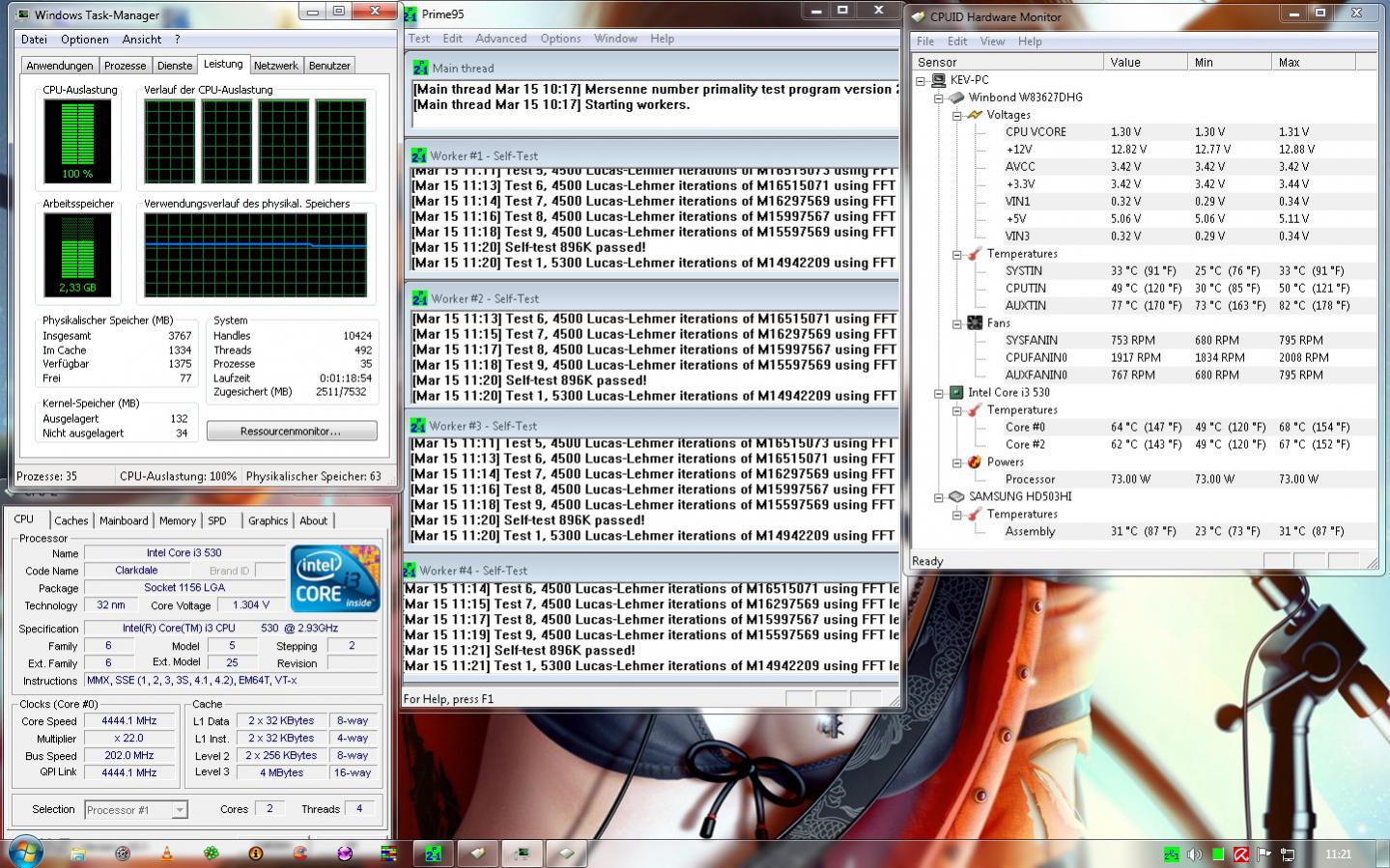Switch to the Netzwerk tab
The height and width of the screenshot is (868, 1390).
pos(275,66)
